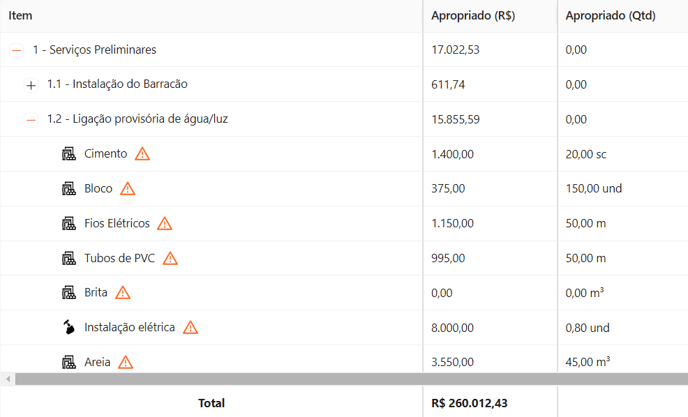Click the labor icon for Instalação elétrica
688x417 pixels.
point(69,327)
